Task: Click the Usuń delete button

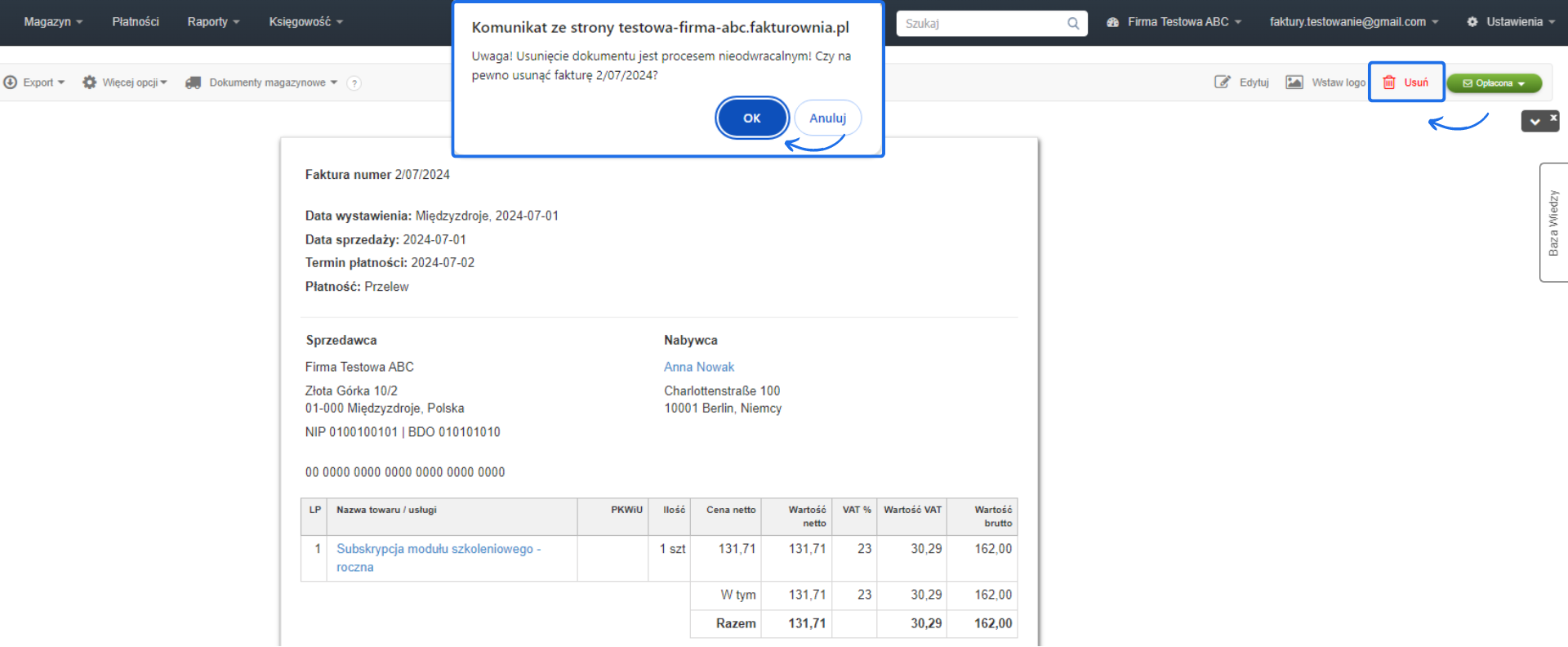Action: [1406, 82]
